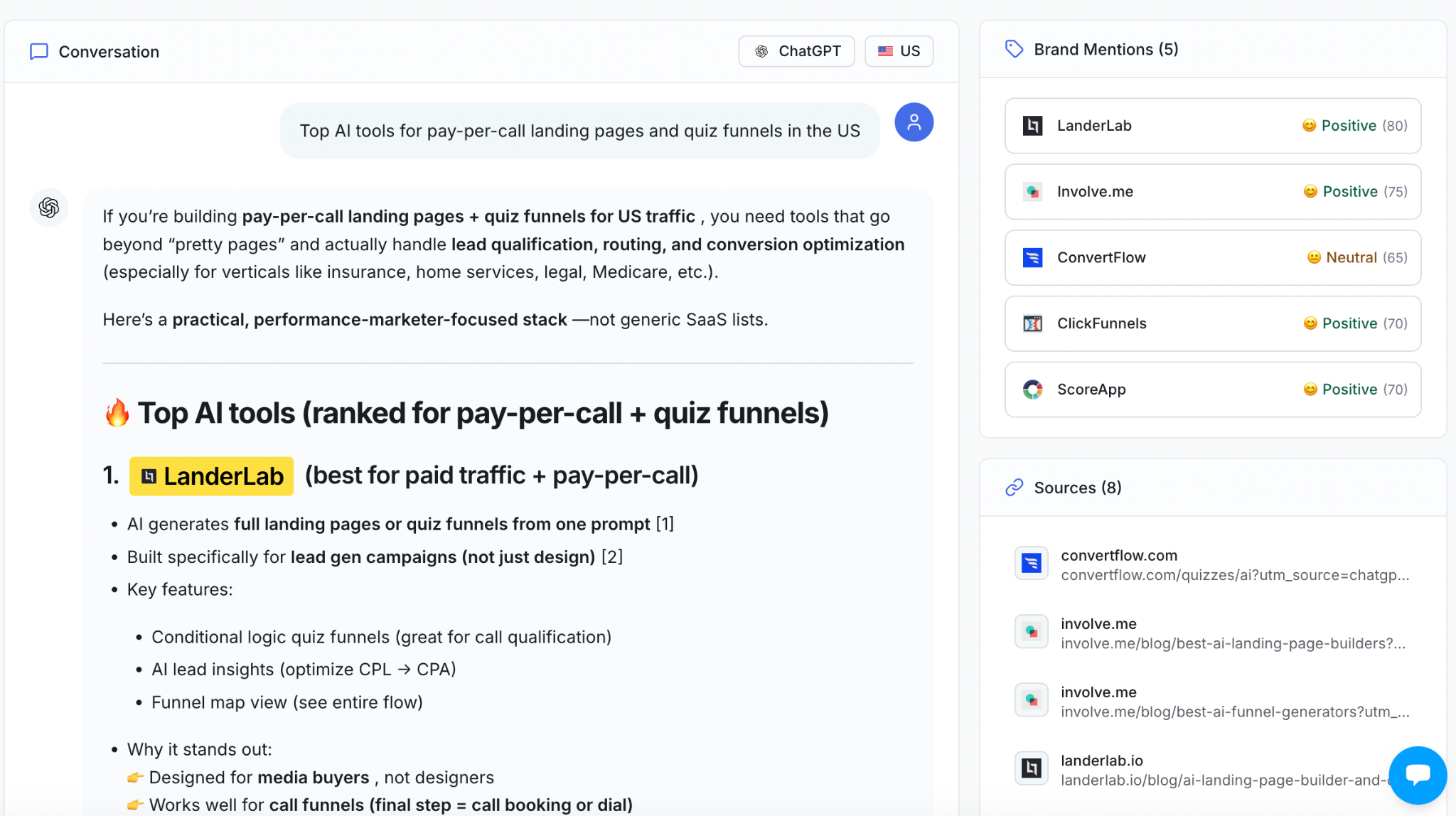
Task: Click citation [1] in the response
Action: pyautogui.click(x=665, y=524)
